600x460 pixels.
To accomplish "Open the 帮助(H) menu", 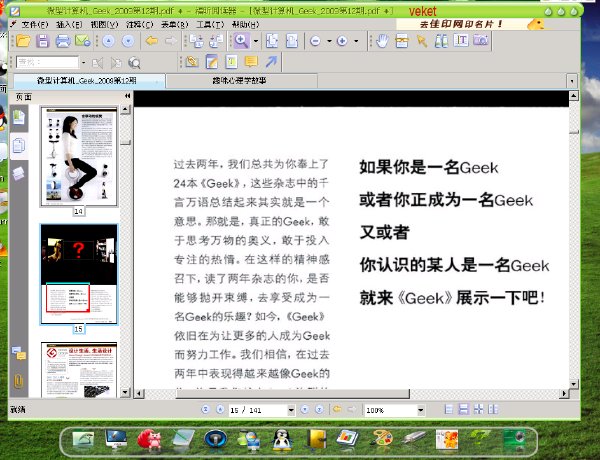I will click(245, 24).
